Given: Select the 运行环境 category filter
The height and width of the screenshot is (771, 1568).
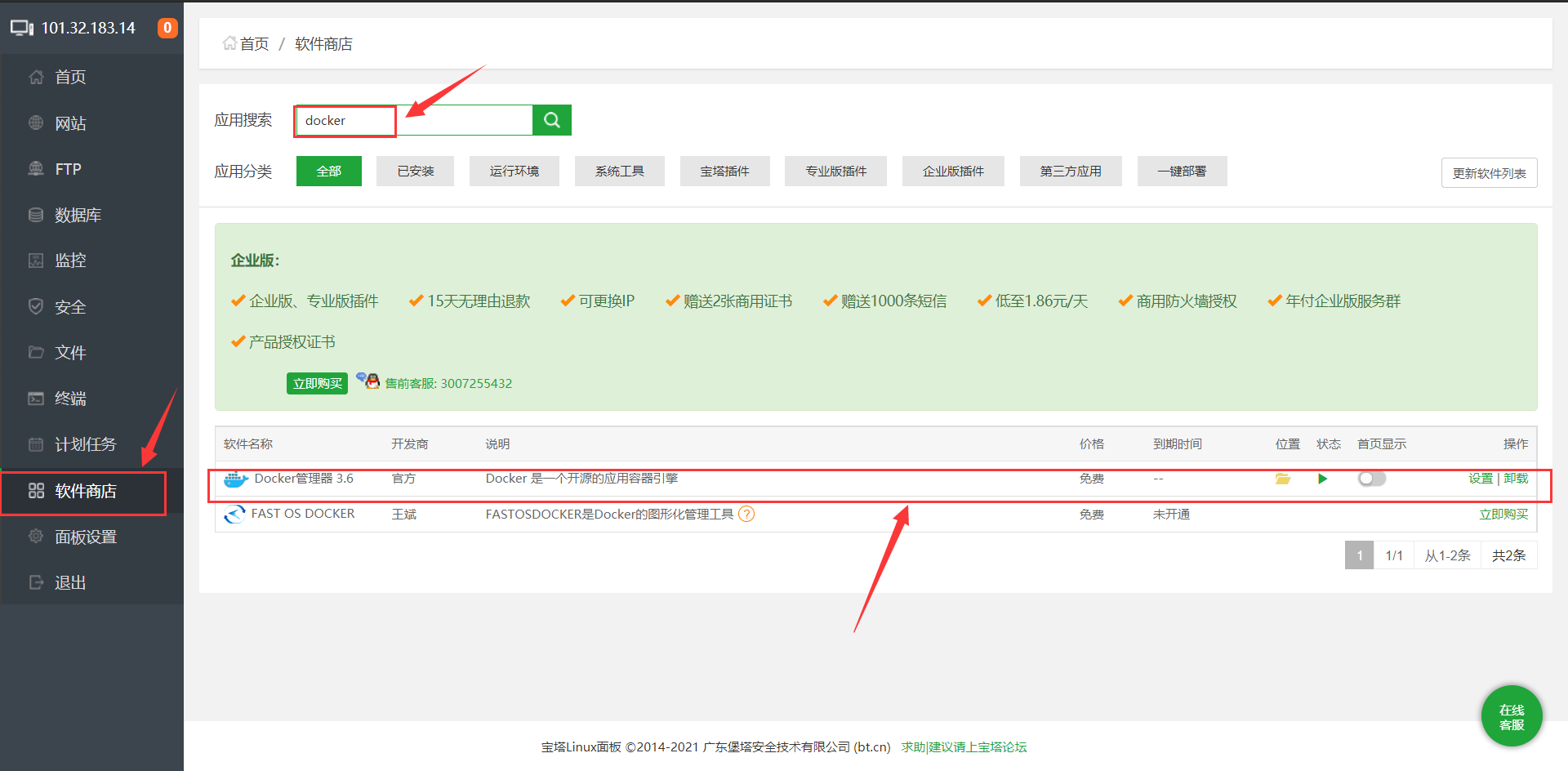Looking at the screenshot, I should pyautogui.click(x=514, y=171).
